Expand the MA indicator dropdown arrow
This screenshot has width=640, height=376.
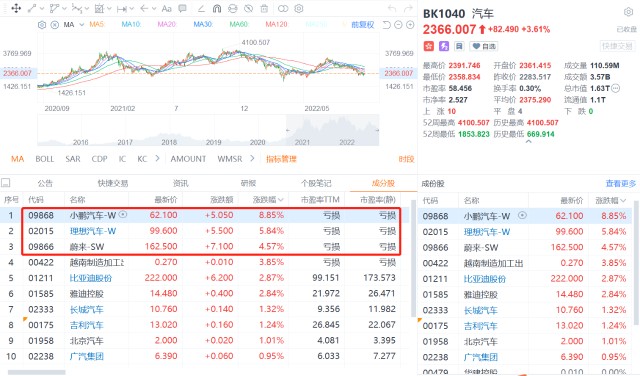pyautogui.click(x=82, y=25)
